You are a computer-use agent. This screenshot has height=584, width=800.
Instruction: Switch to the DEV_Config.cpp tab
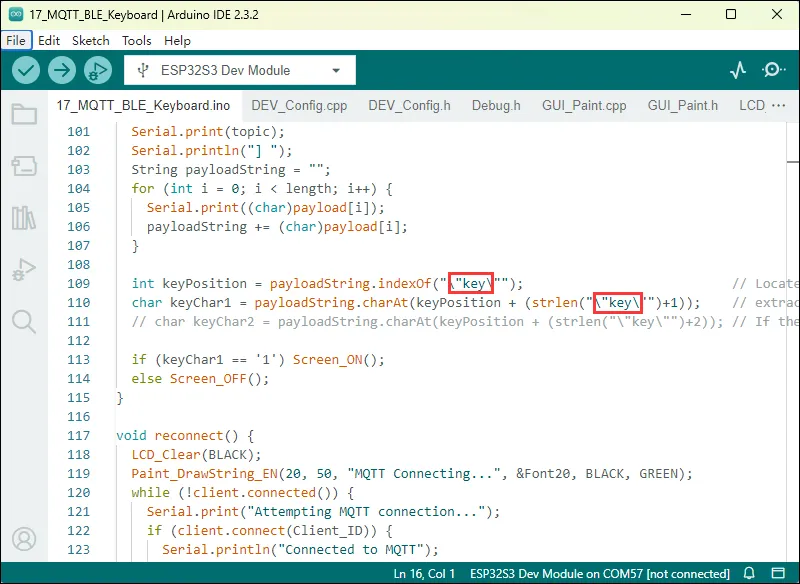[299, 105]
